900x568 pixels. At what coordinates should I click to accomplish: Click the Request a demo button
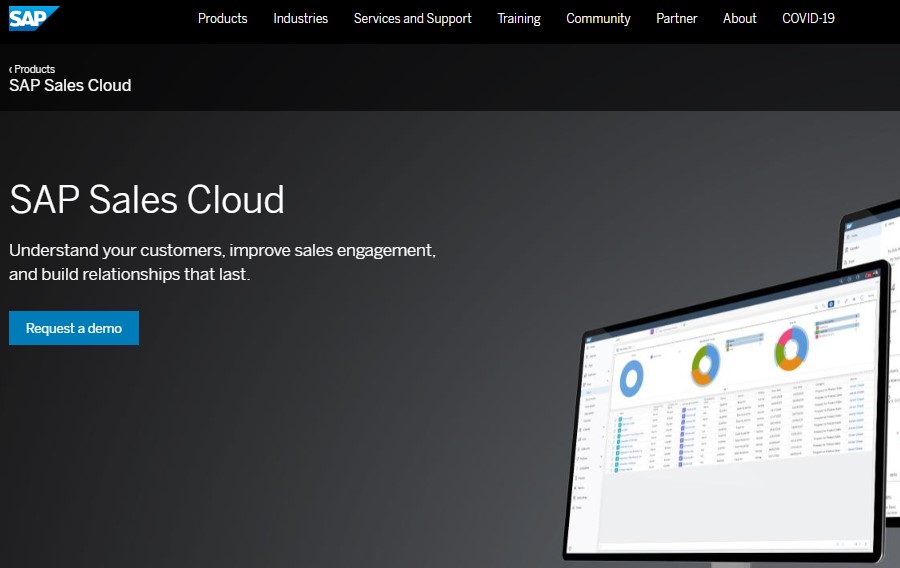coord(74,328)
